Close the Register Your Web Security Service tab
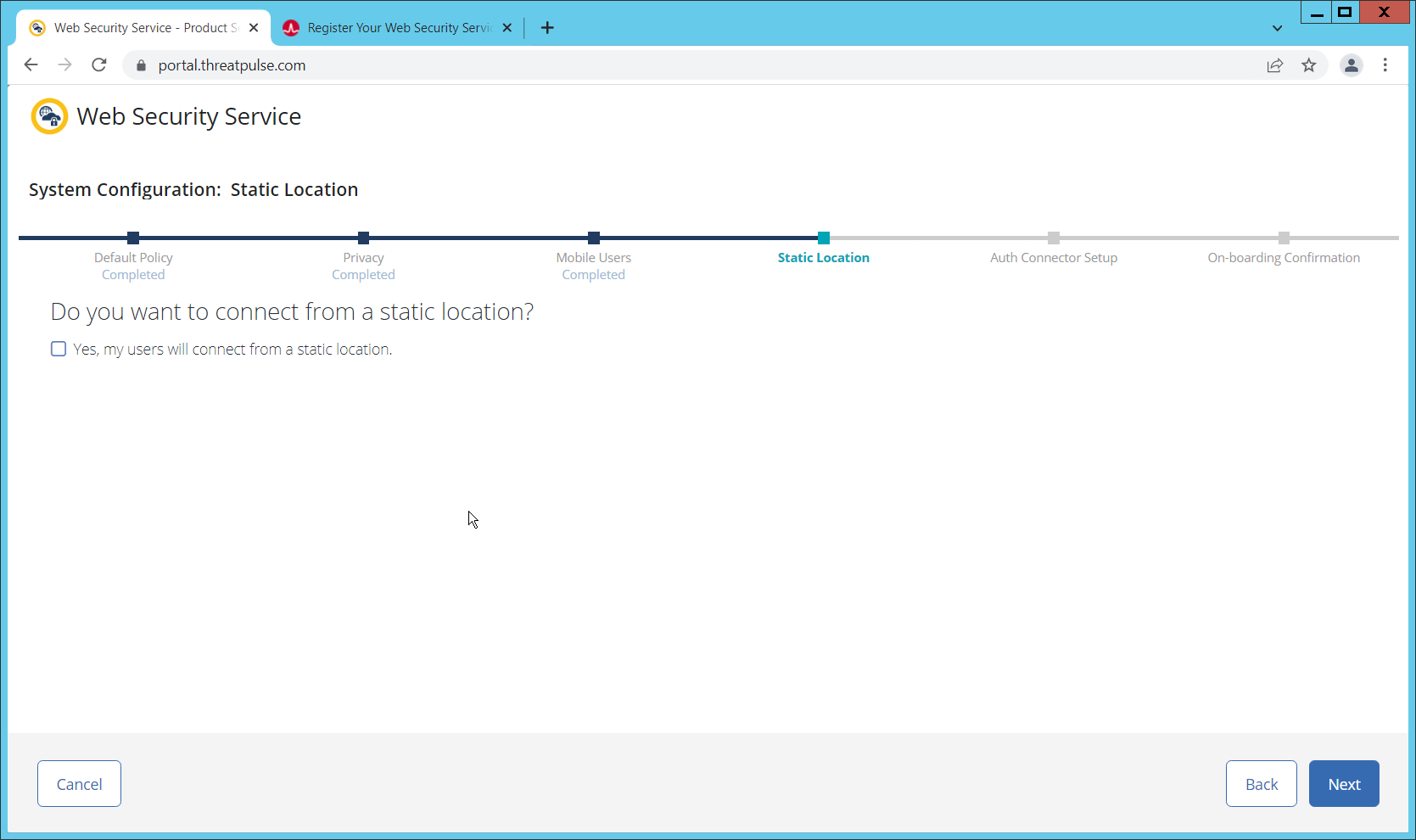This screenshot has width=1416, height=840. 507,28
